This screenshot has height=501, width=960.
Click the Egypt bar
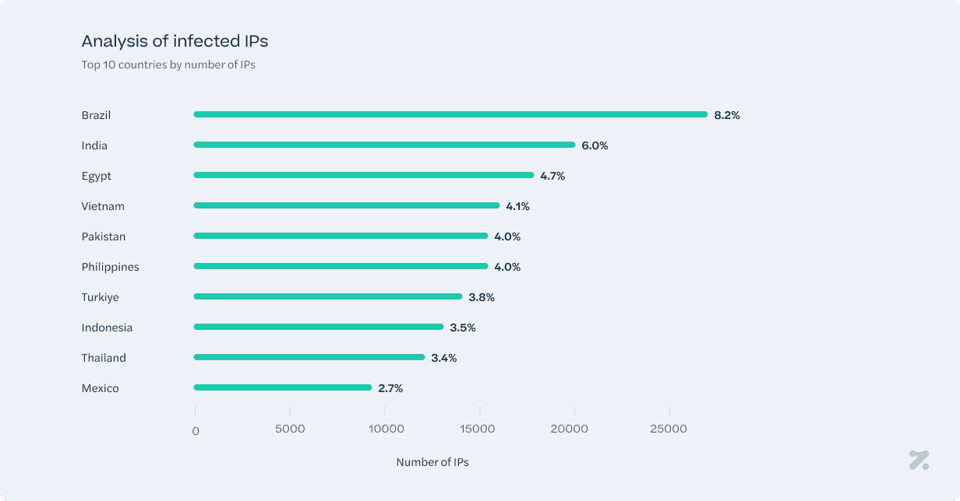(364, 176)
